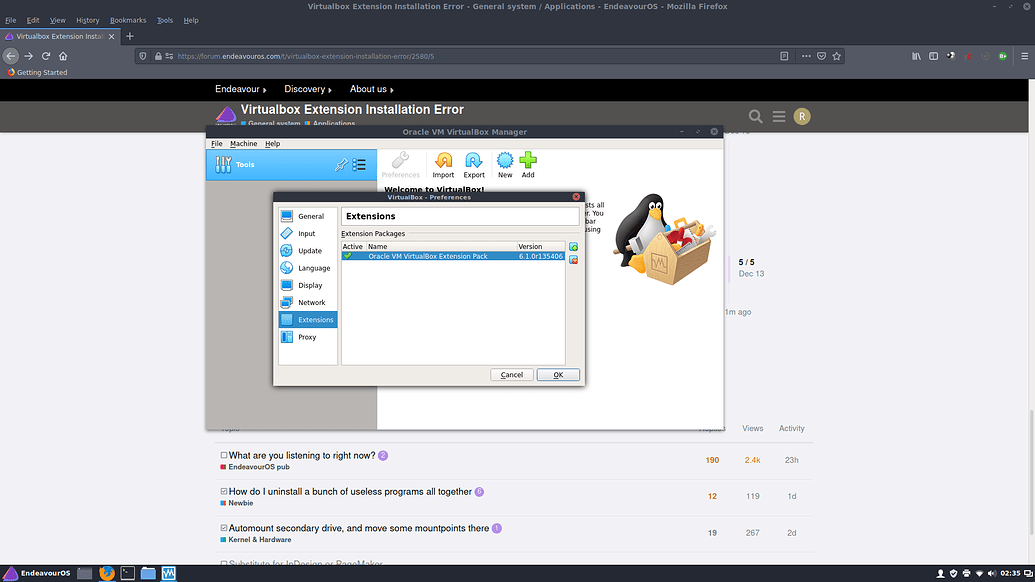Open Firefox Bookmarks menu
The image size is (1035, 582).
tap(128, 20)
